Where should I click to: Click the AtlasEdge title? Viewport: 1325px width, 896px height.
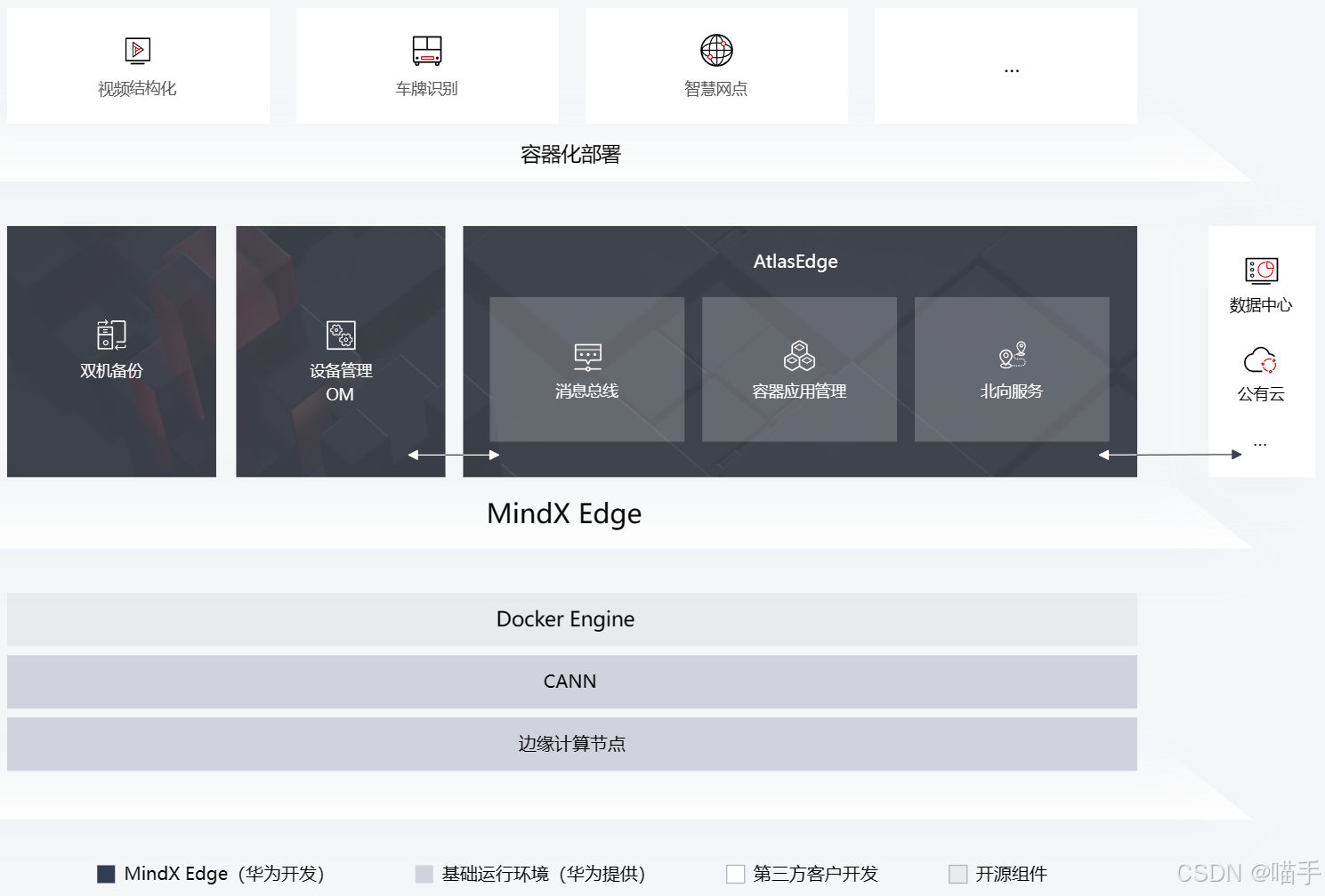[x=796, y=262]
